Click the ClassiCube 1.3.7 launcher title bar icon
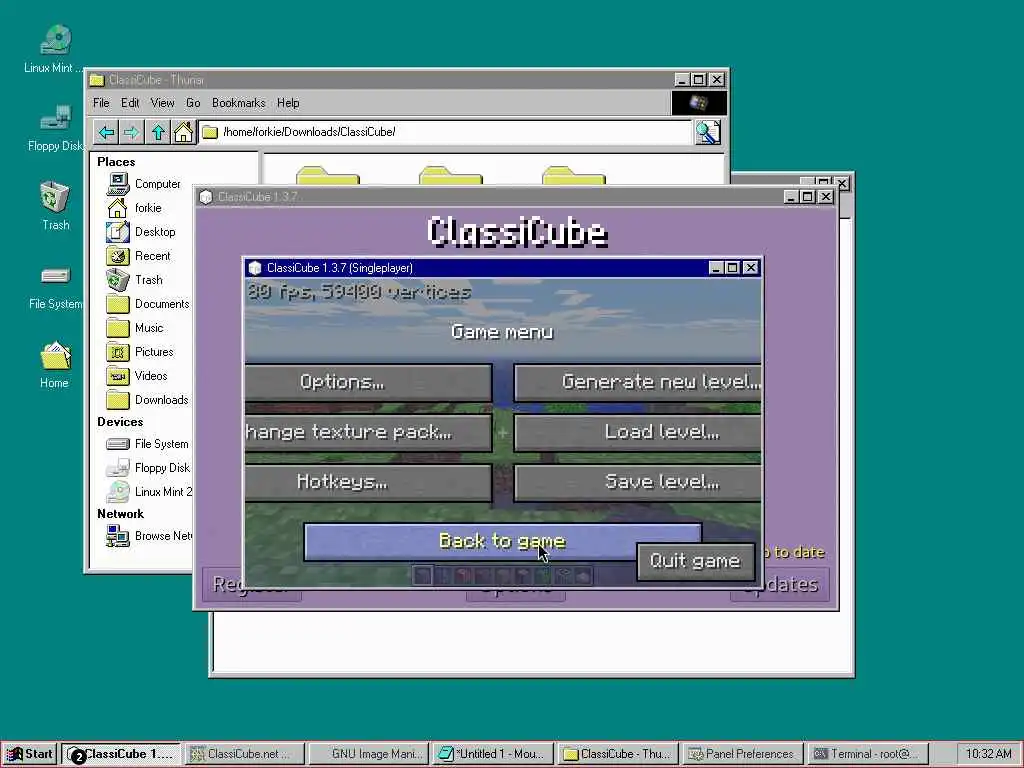The image size is (1024, 768). (206, 197)
